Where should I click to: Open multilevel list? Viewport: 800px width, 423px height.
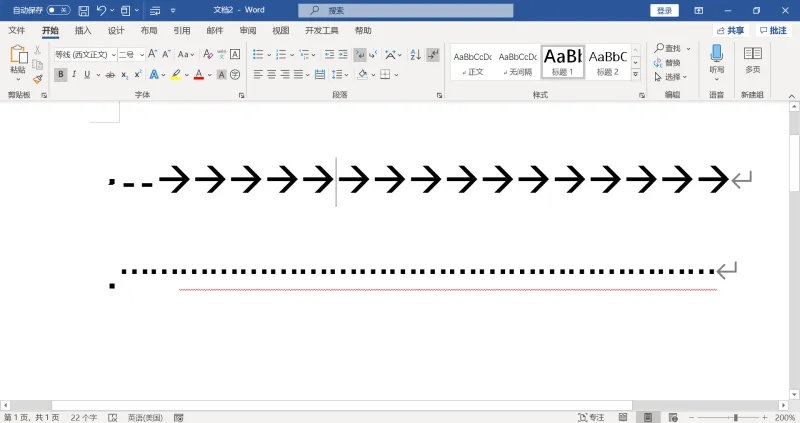click(x=305, y=54)
